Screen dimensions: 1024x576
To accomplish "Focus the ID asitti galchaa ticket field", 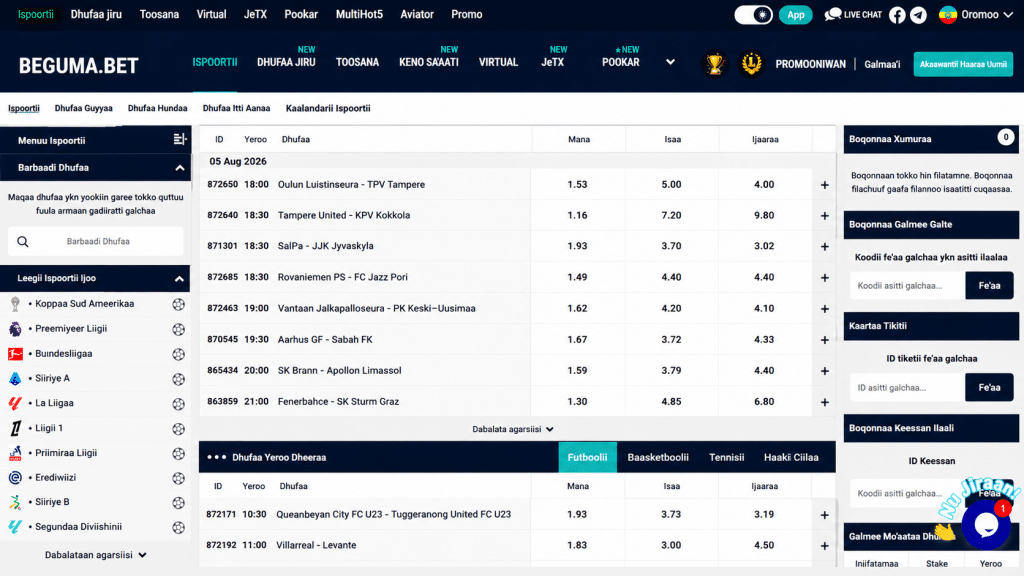I will pos(908,387).
